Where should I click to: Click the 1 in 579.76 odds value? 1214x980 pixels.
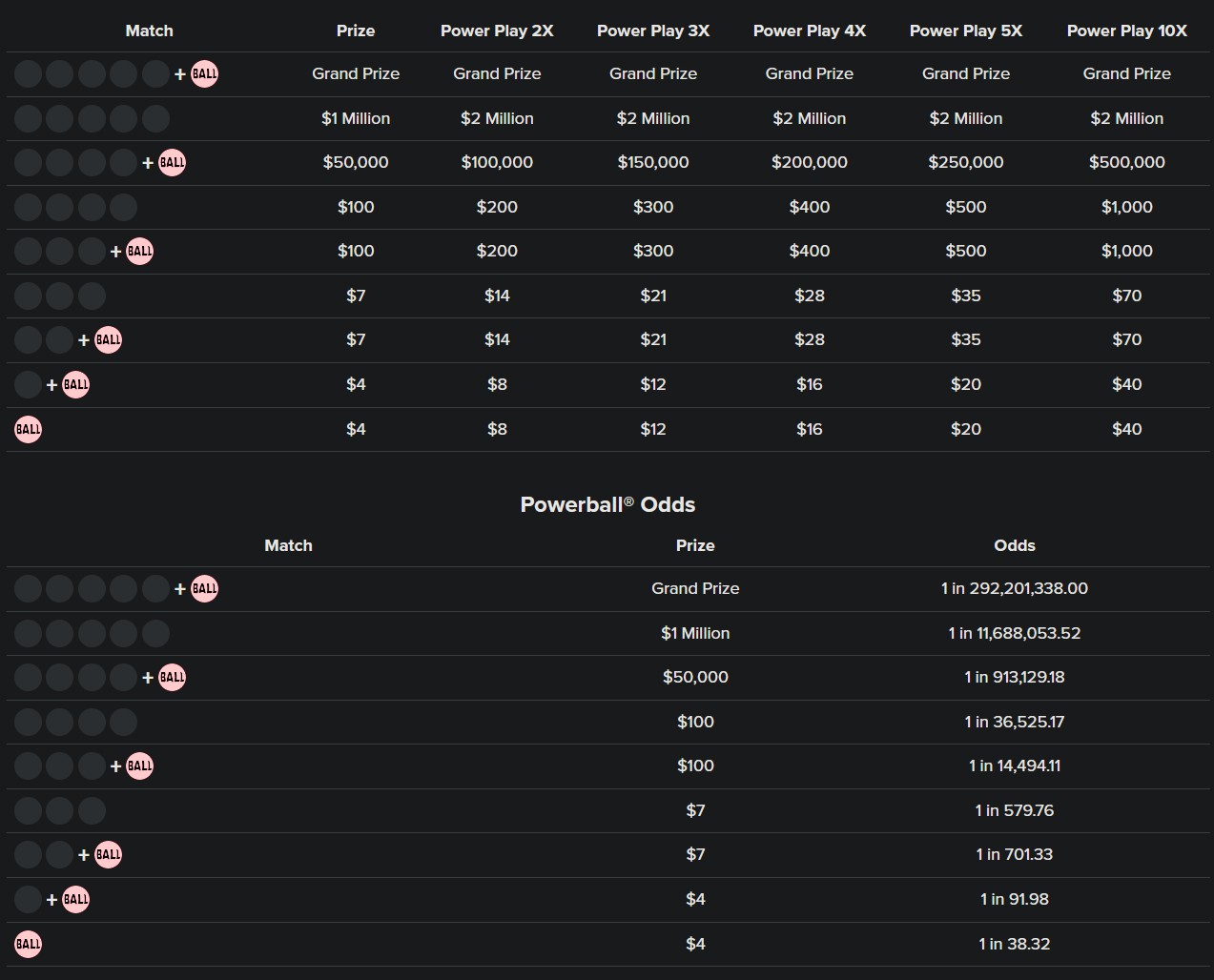point(1015,810)
